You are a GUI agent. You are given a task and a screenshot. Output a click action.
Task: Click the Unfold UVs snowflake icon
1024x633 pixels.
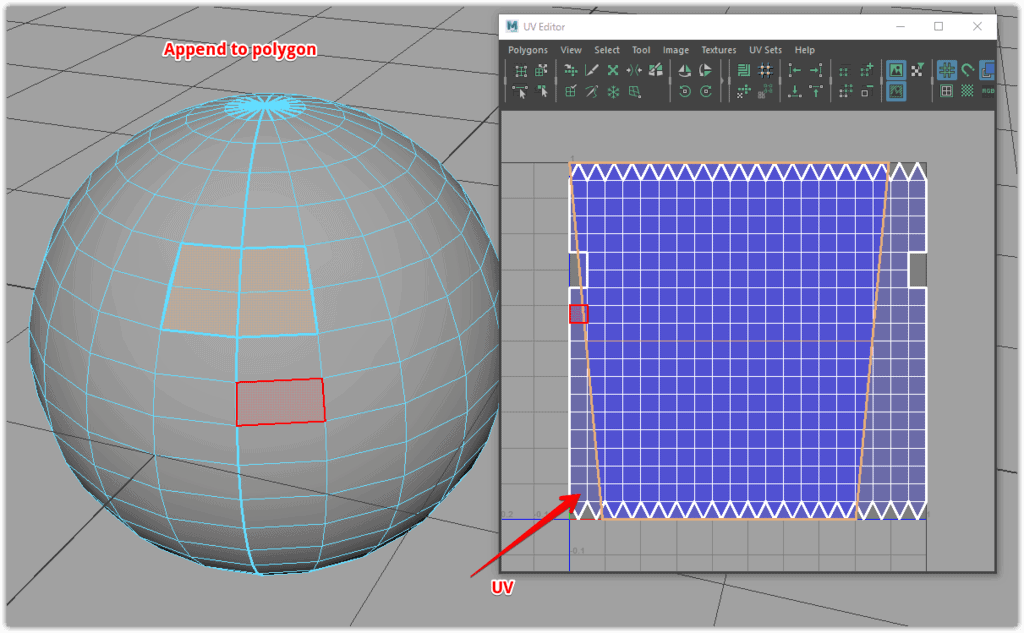(613, 91)
